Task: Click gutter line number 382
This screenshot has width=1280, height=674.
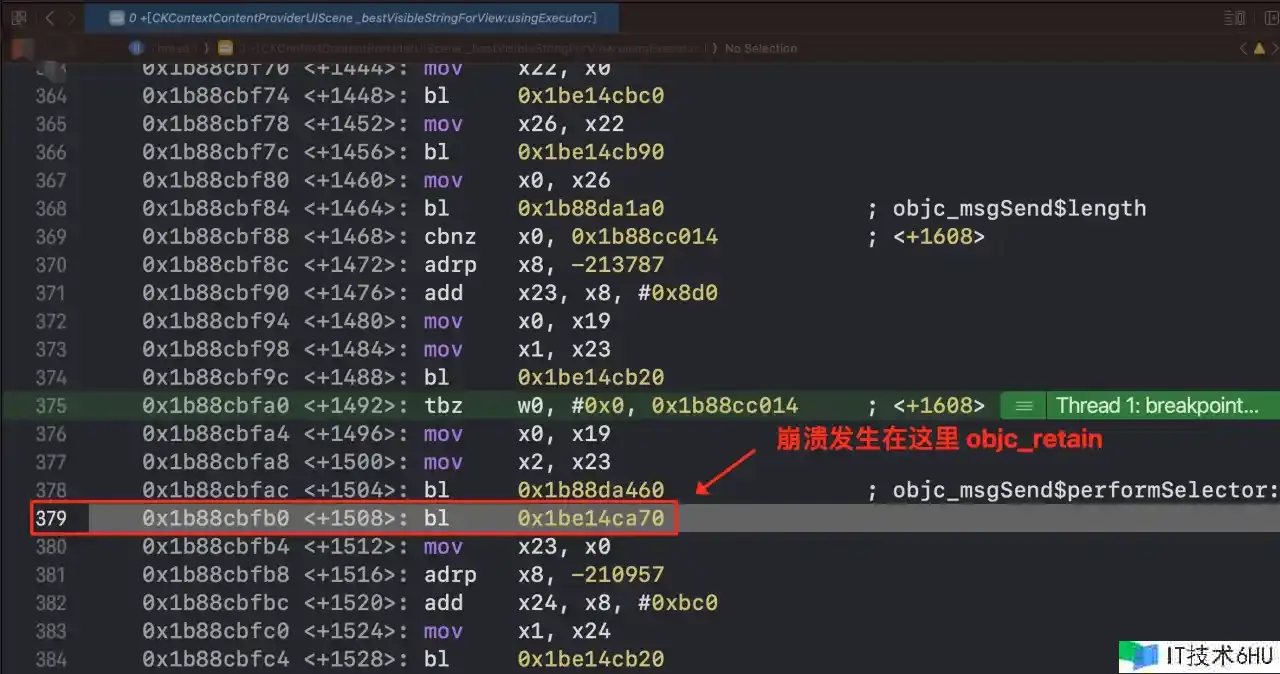Action: point(50,603)
